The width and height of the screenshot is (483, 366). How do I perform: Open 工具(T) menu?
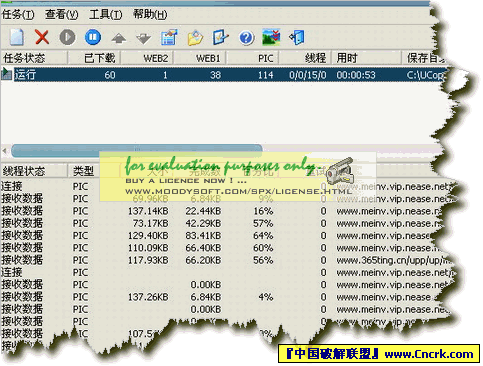[x=106, y=14]
